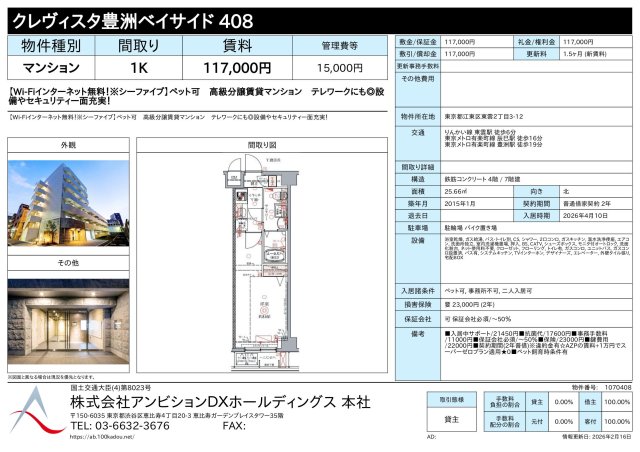Image resolution: width=640 pixels, height=452 pixels.
Task: Click the title クレヴィスタ豊洲ベイサイド 408
Action: pyautogui.click(x=132, y=21)
